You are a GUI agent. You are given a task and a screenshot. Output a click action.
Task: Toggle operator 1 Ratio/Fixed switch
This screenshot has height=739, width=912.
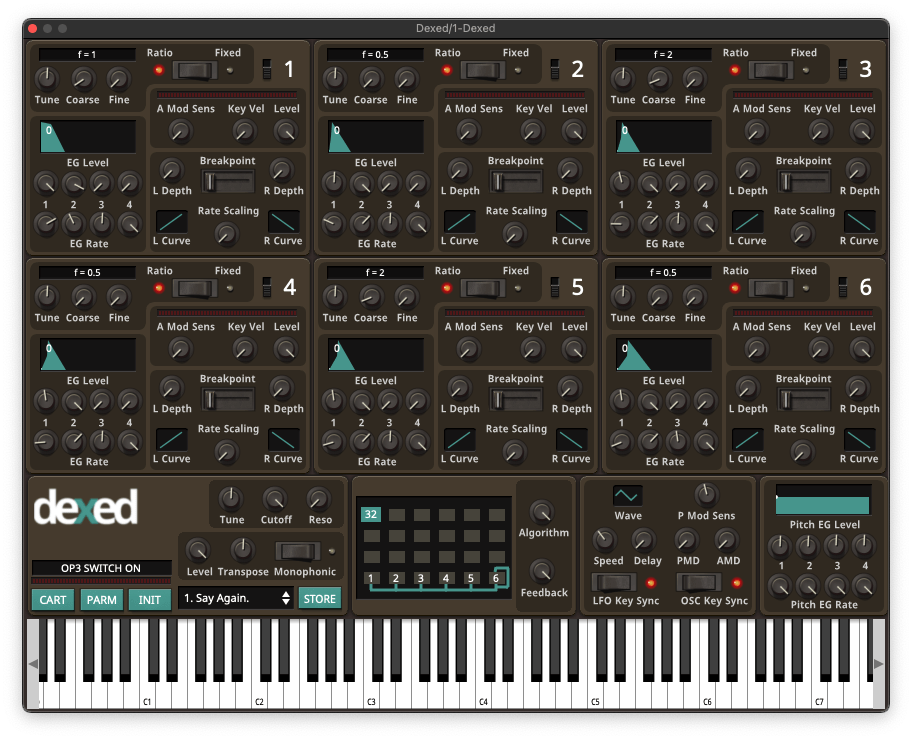pyautogui.click(x=195, y=70)
